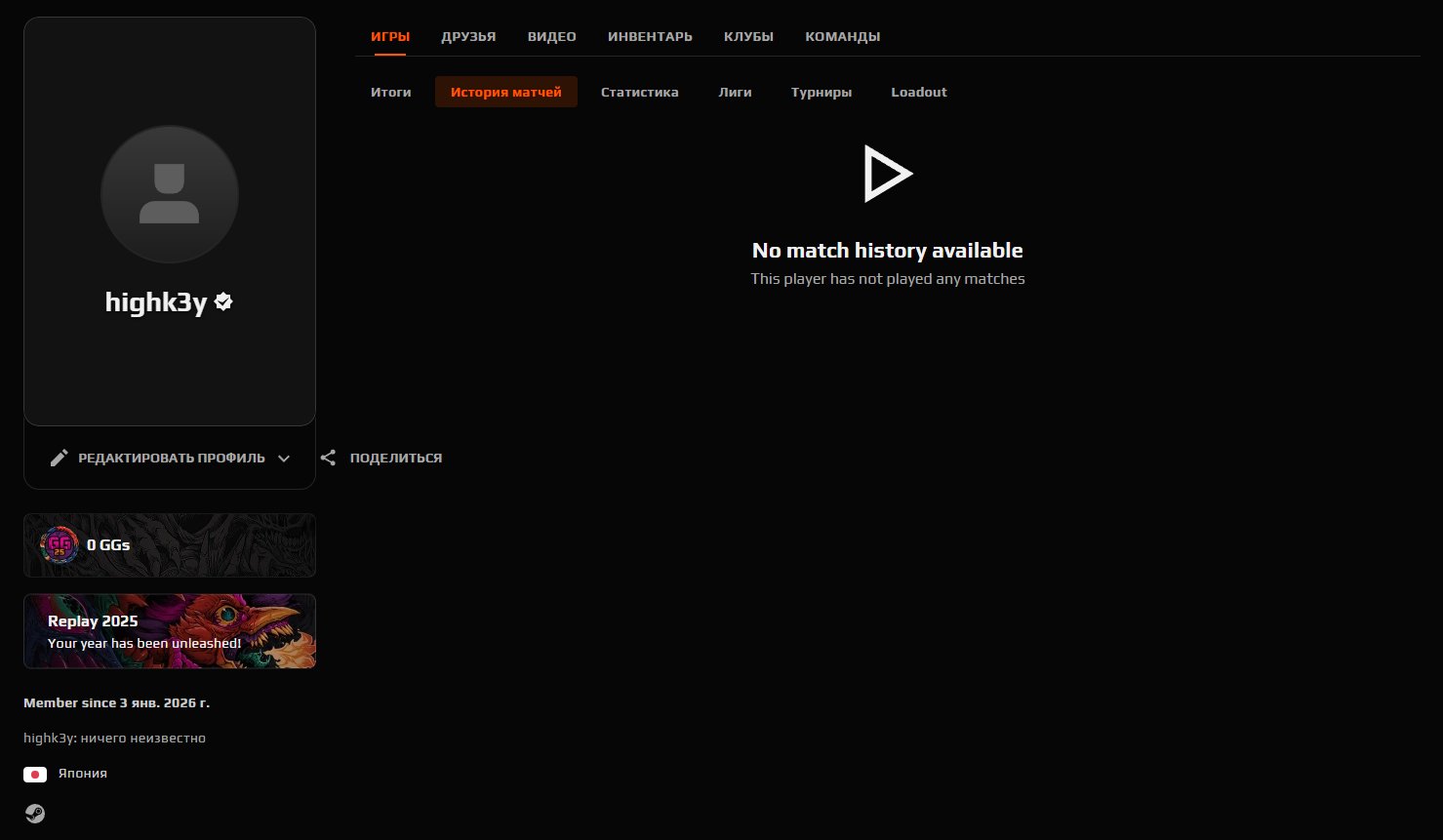
Task: Open the ИНВЕНТАРЬ tab
Action: click(650, 36)
